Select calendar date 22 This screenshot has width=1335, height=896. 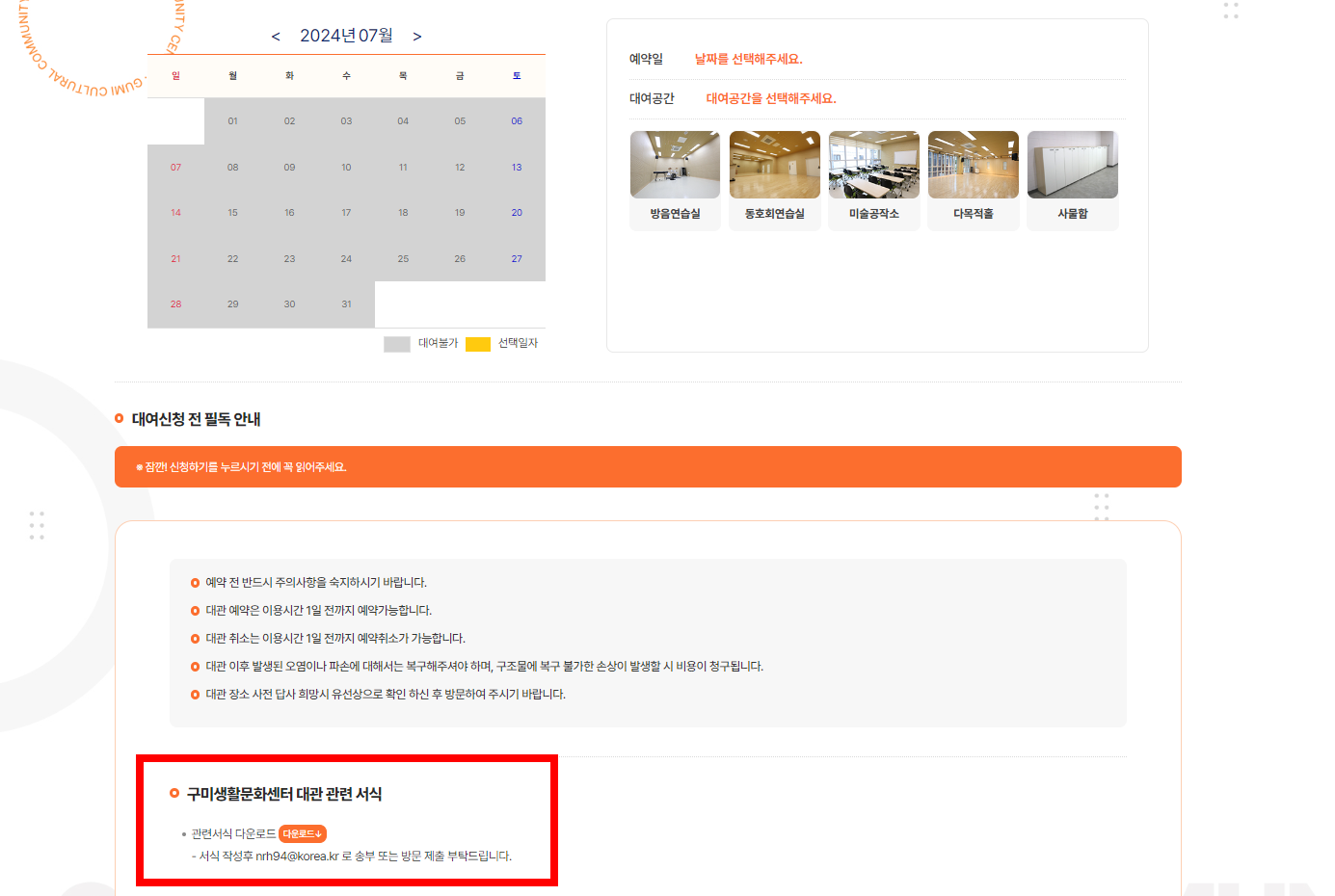232,259
